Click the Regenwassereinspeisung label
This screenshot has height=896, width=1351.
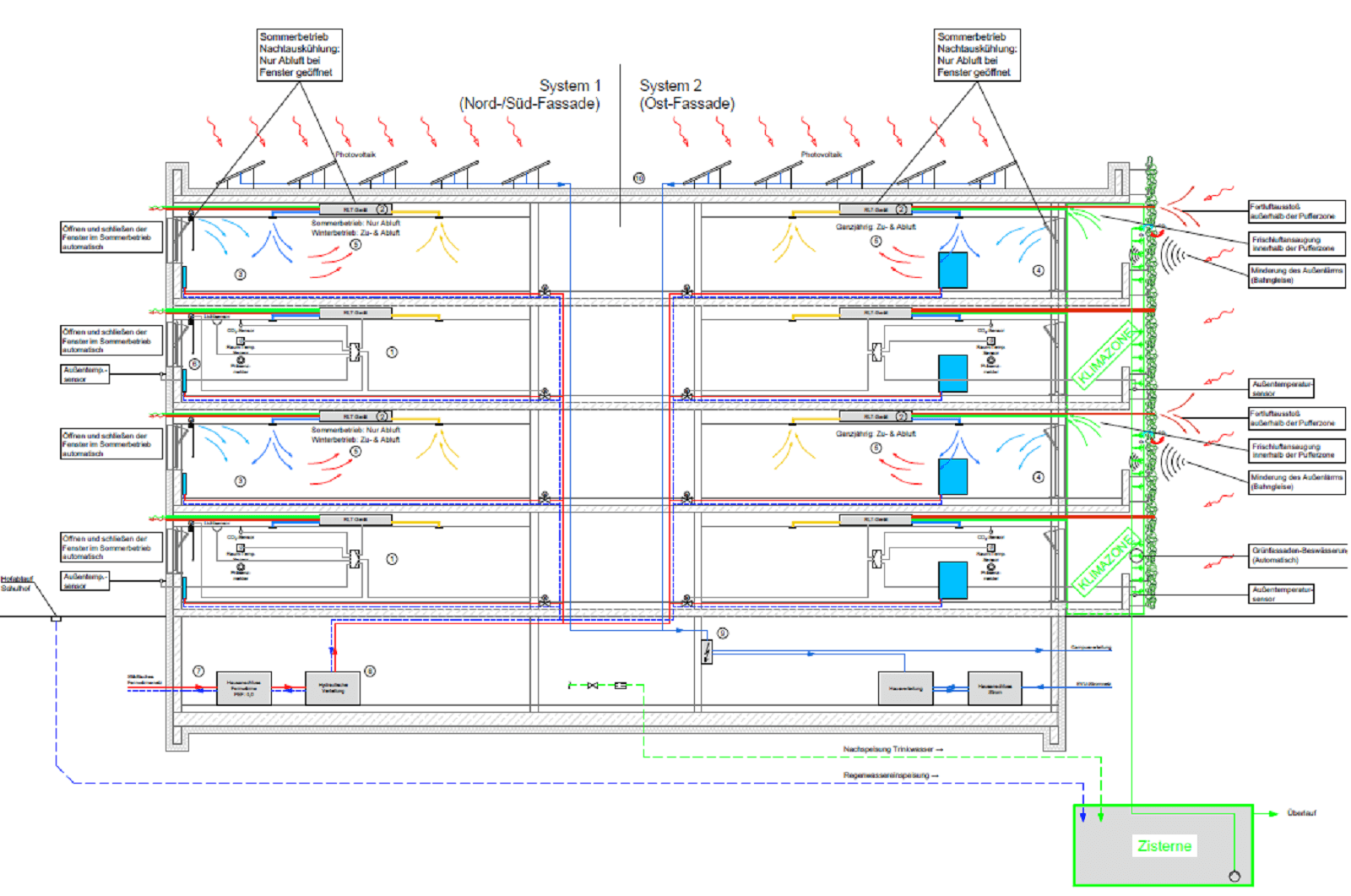[890, 775]
